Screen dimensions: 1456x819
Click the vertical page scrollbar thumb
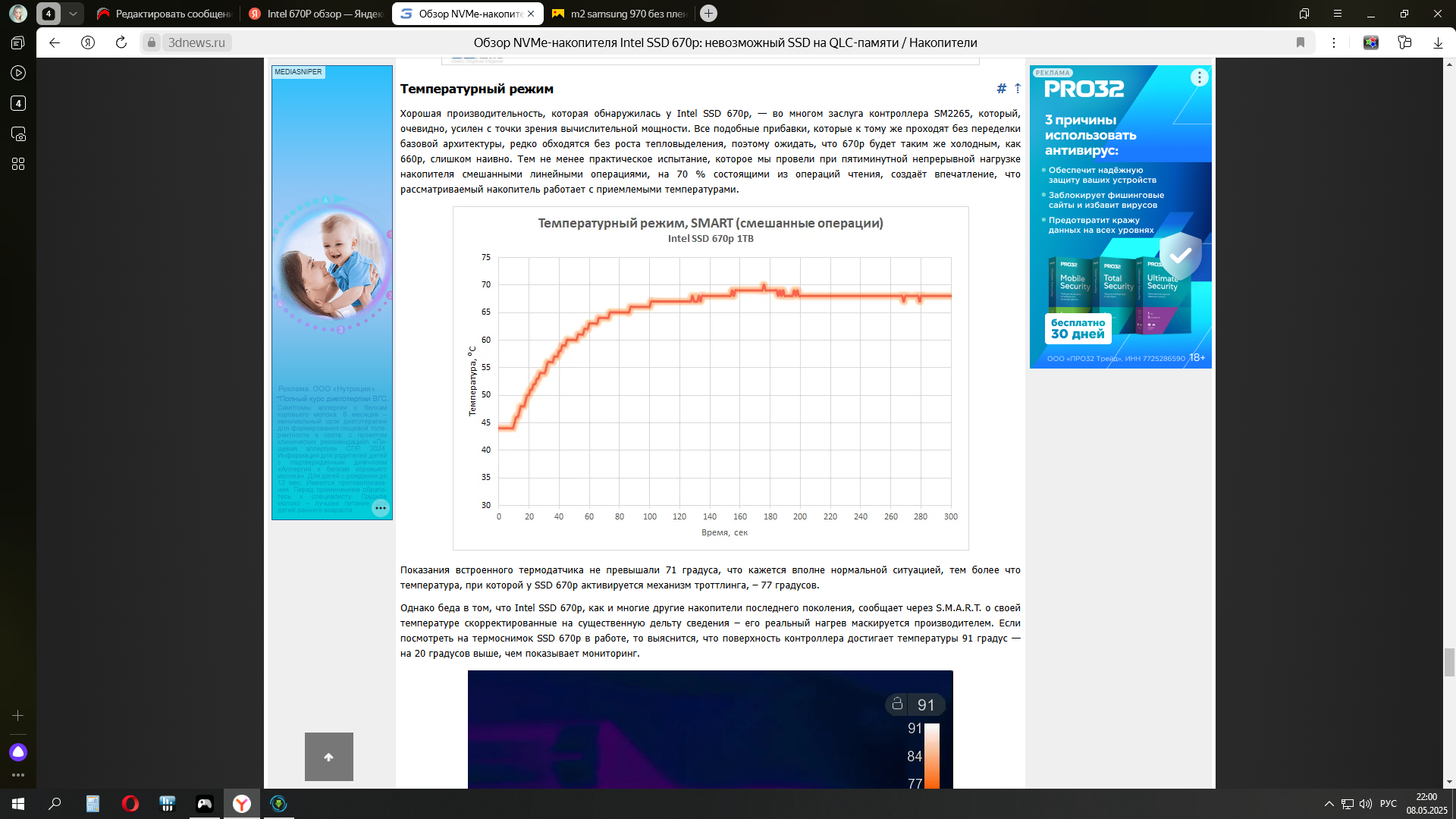coord(1449,661)
